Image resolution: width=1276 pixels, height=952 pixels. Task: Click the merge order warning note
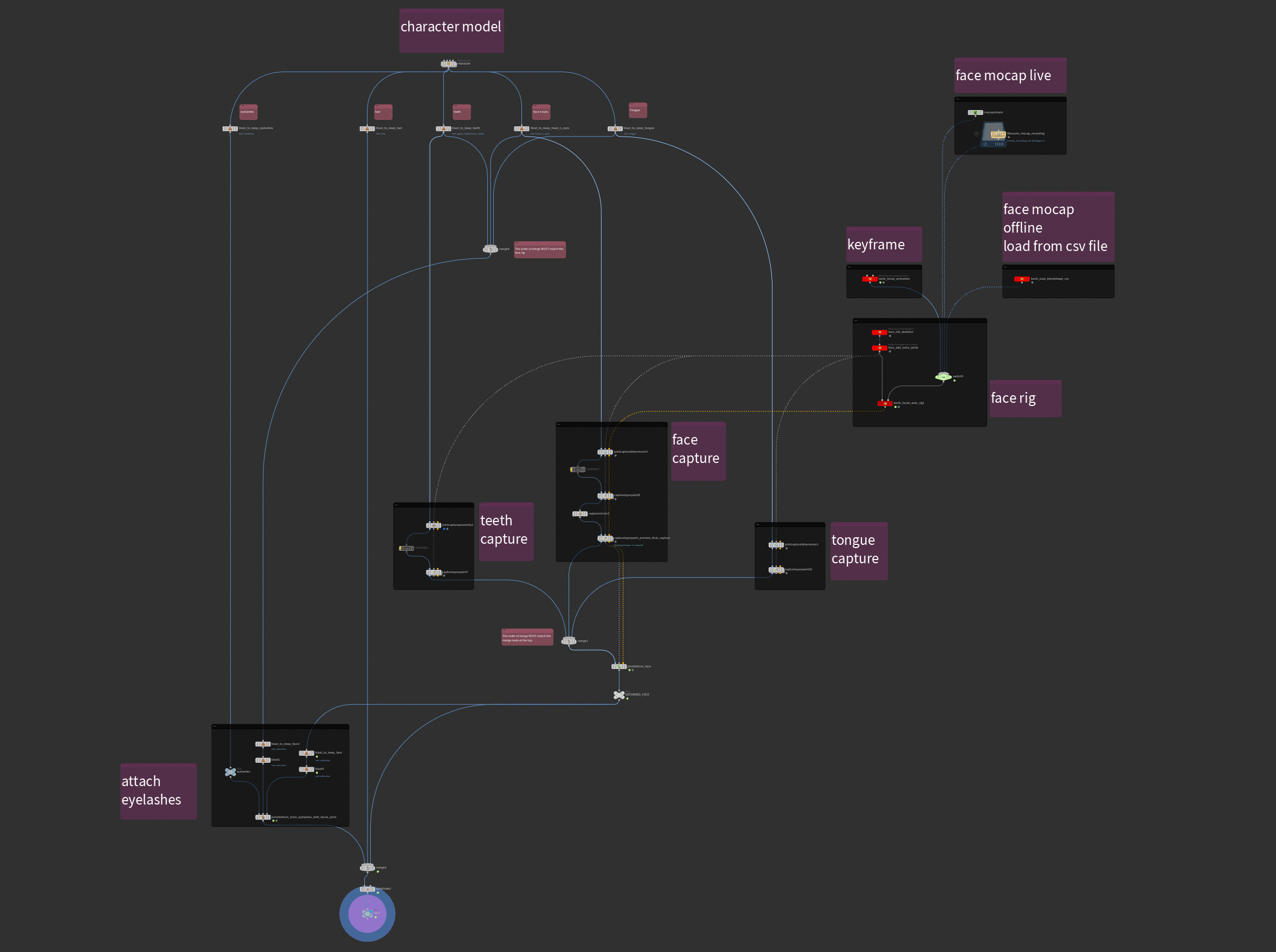[540, 249]
